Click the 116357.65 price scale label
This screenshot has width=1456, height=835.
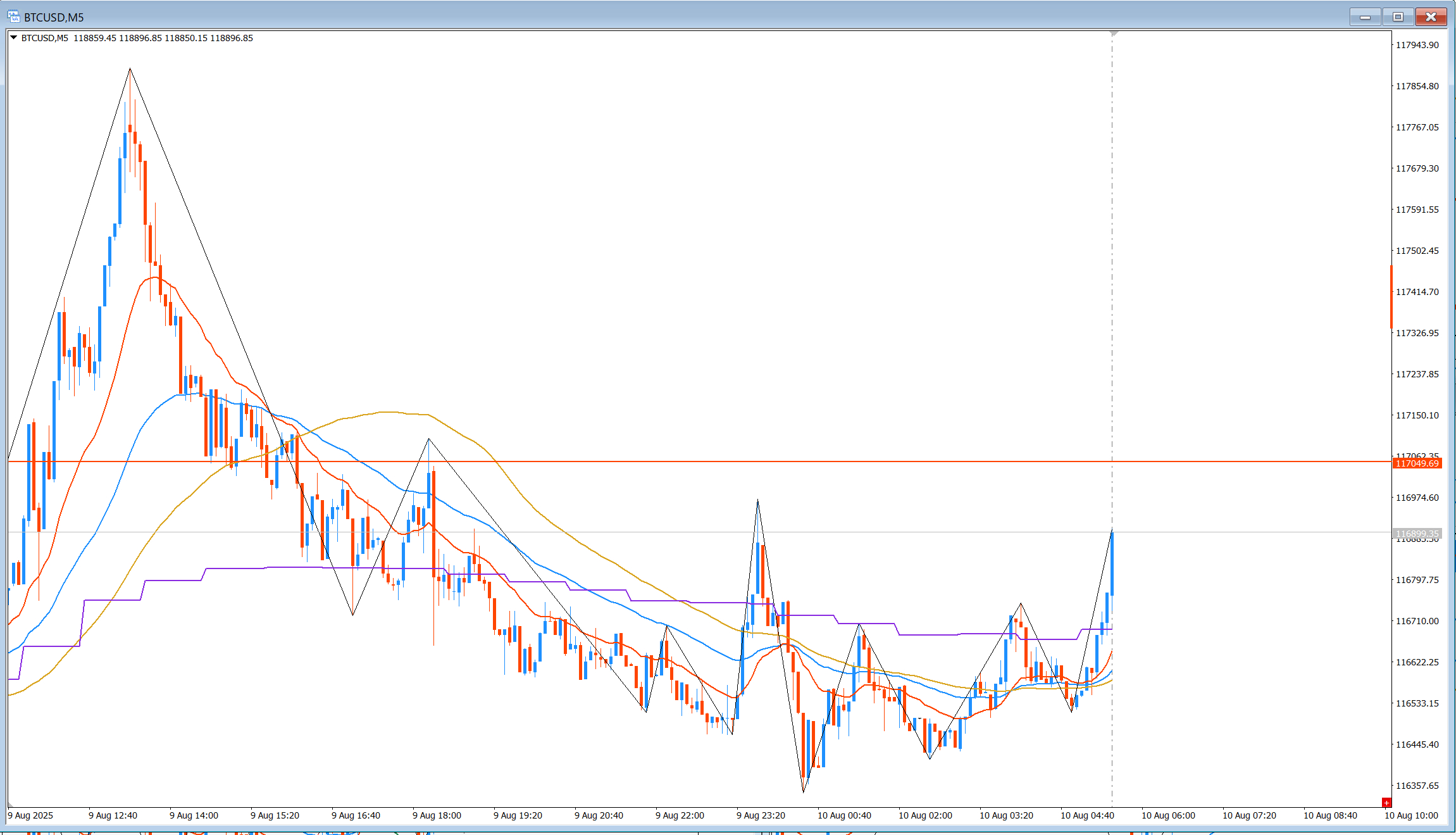click(1417, 786)
